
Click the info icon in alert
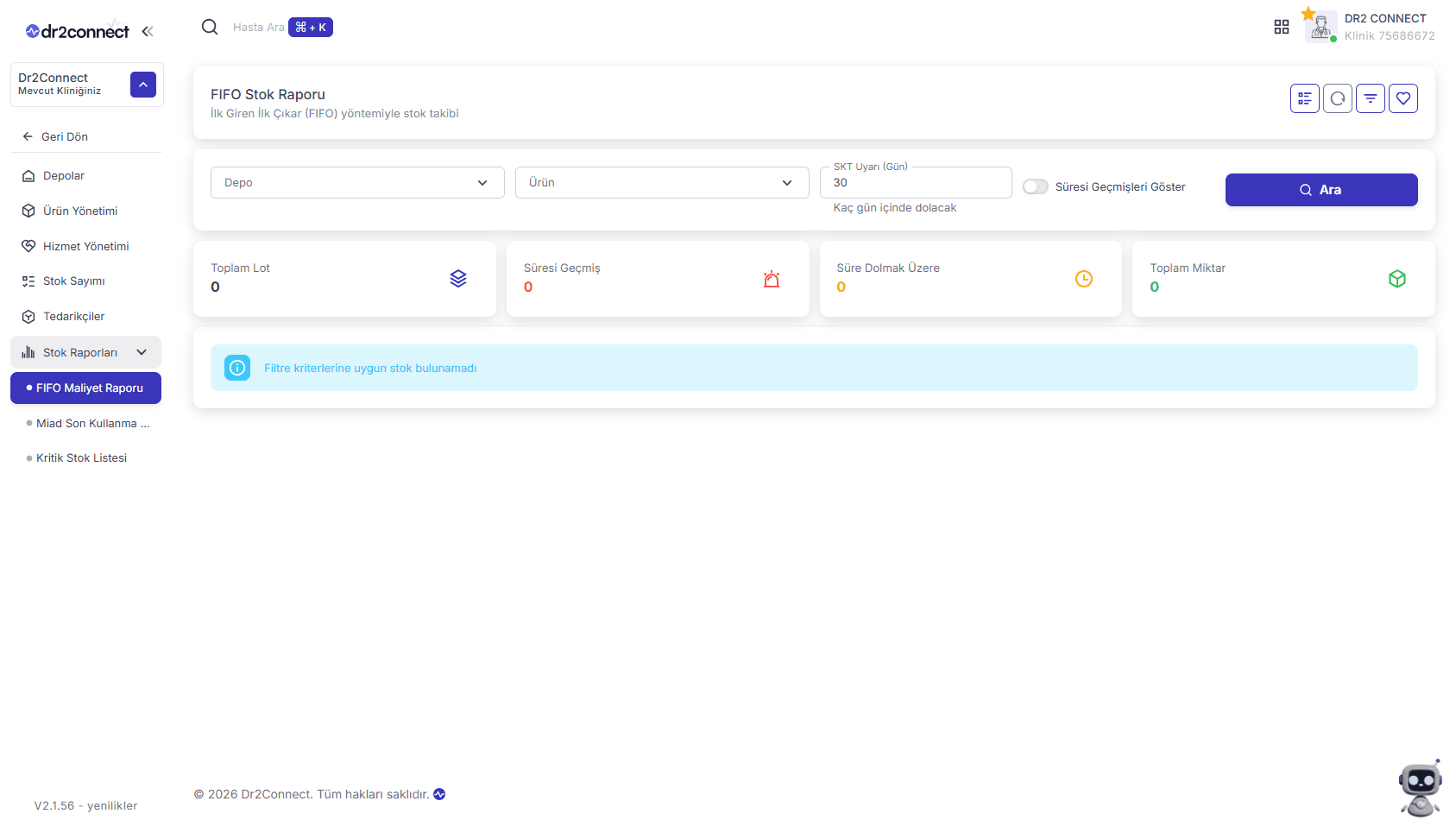(x=237, y=368)
